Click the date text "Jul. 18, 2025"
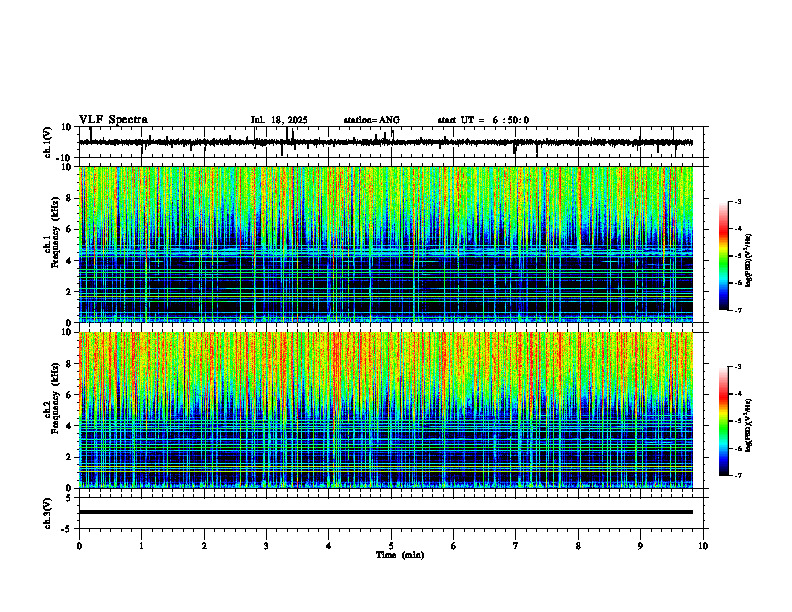The image size is (792, 612). (279, 120)
